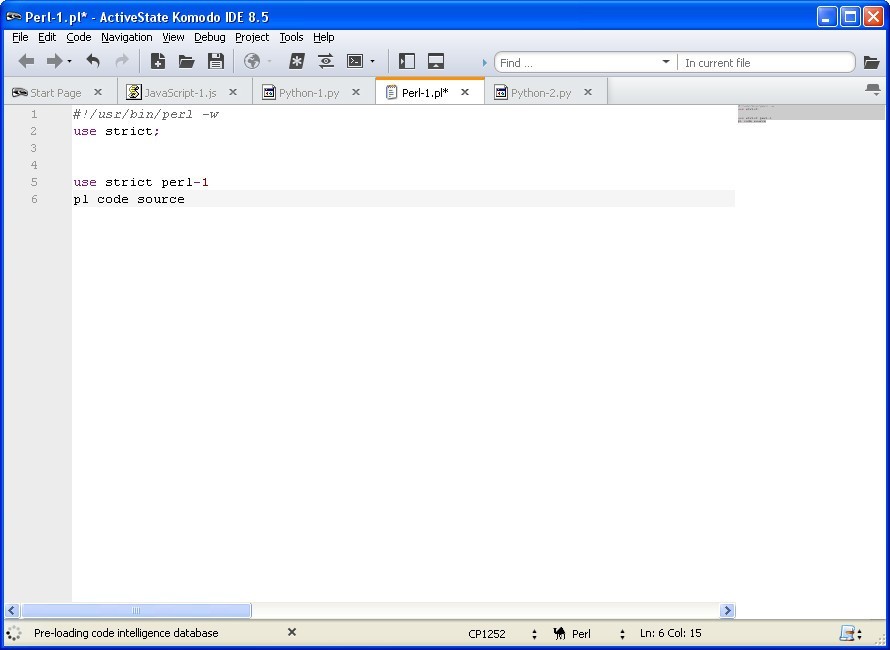Click the horizontal scrollbar thumb
Viewport: 890px width, 650px height.
click(136, 611)
